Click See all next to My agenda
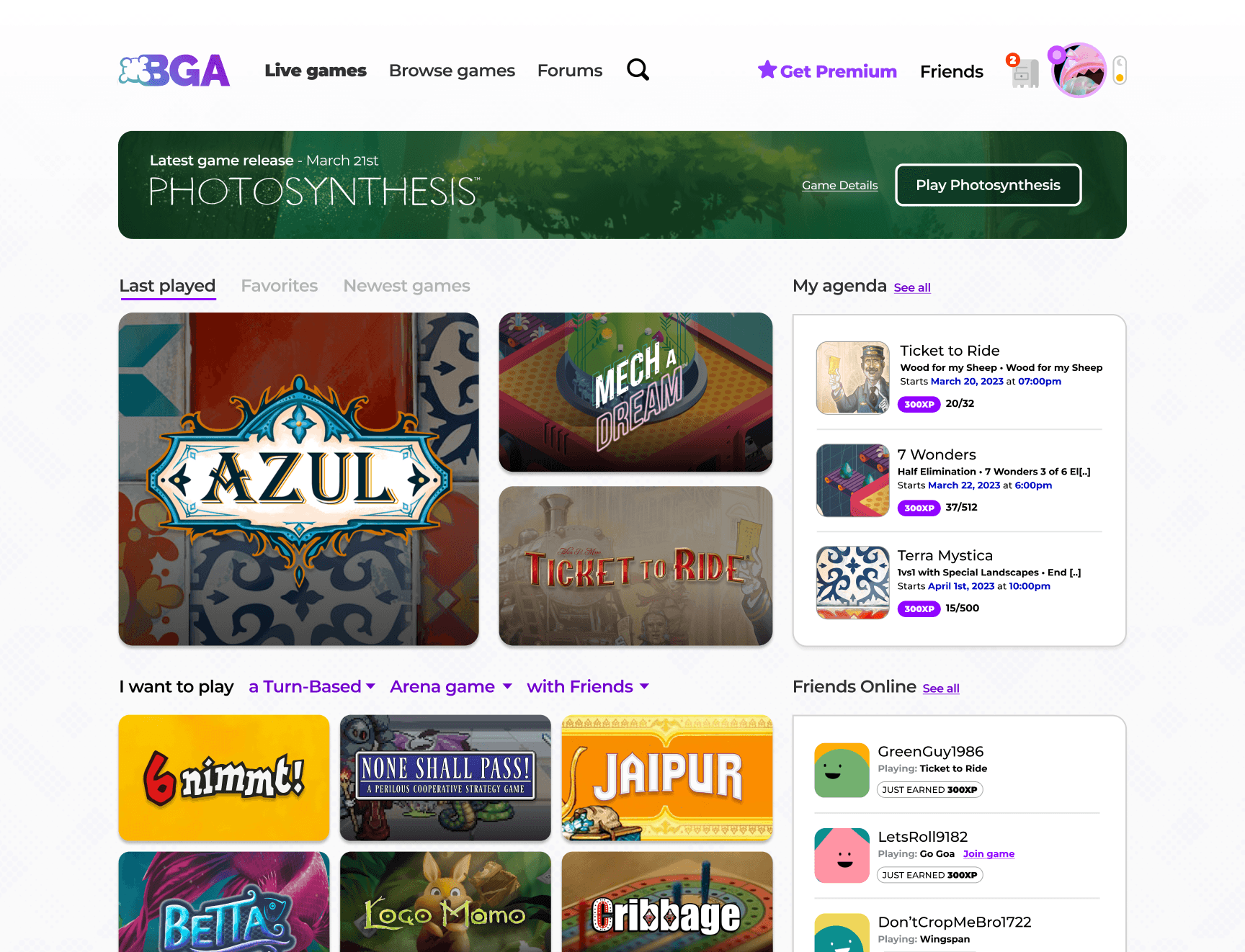Image resolution: width=1245 pixels, height=952 pixels. click(912, 287)
